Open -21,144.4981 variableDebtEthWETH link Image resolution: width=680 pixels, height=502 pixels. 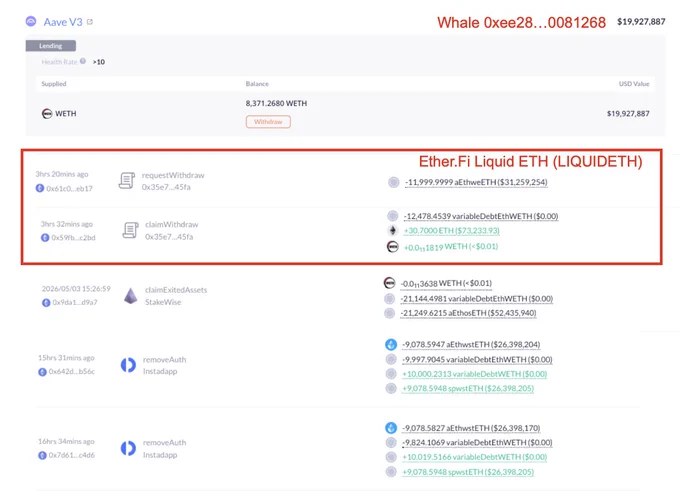click(477, 299)
